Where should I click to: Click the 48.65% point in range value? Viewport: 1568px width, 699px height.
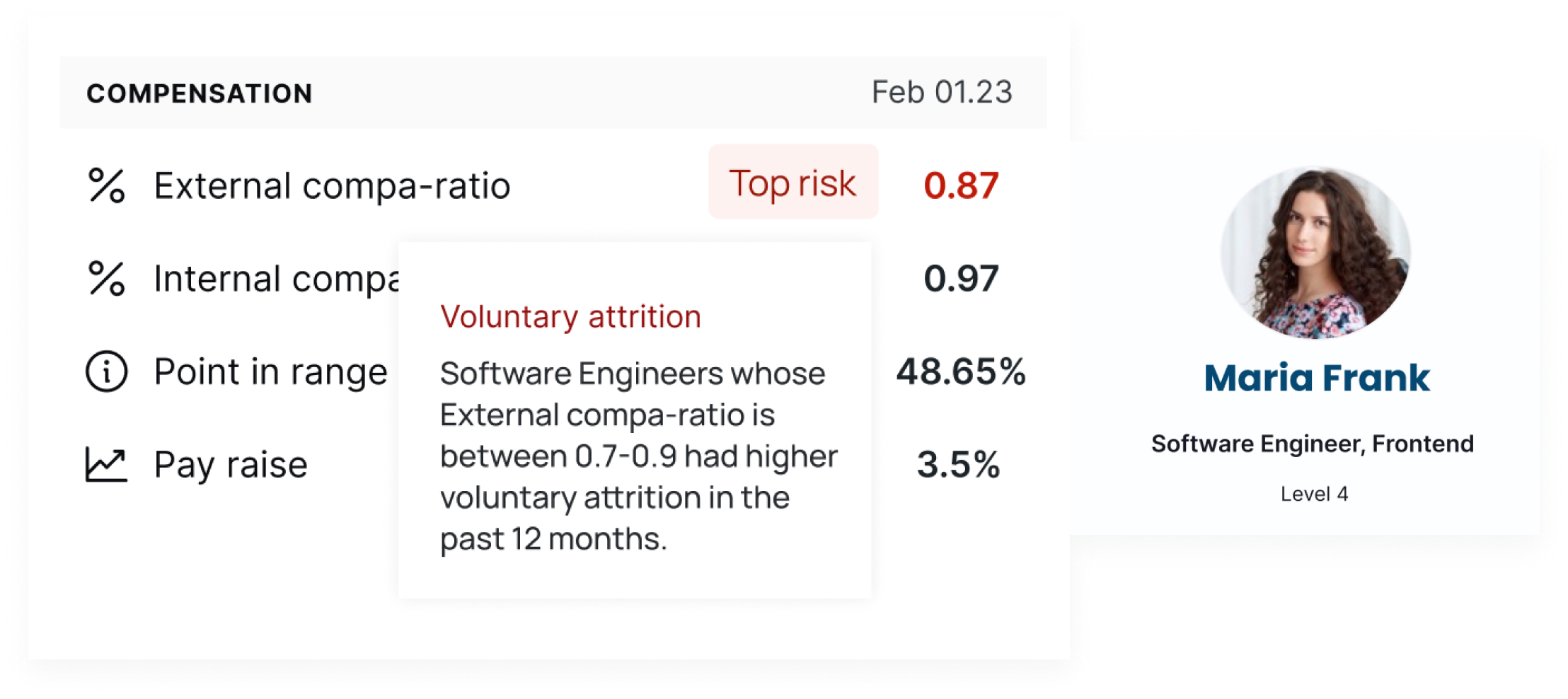click(x=960, y=371)
